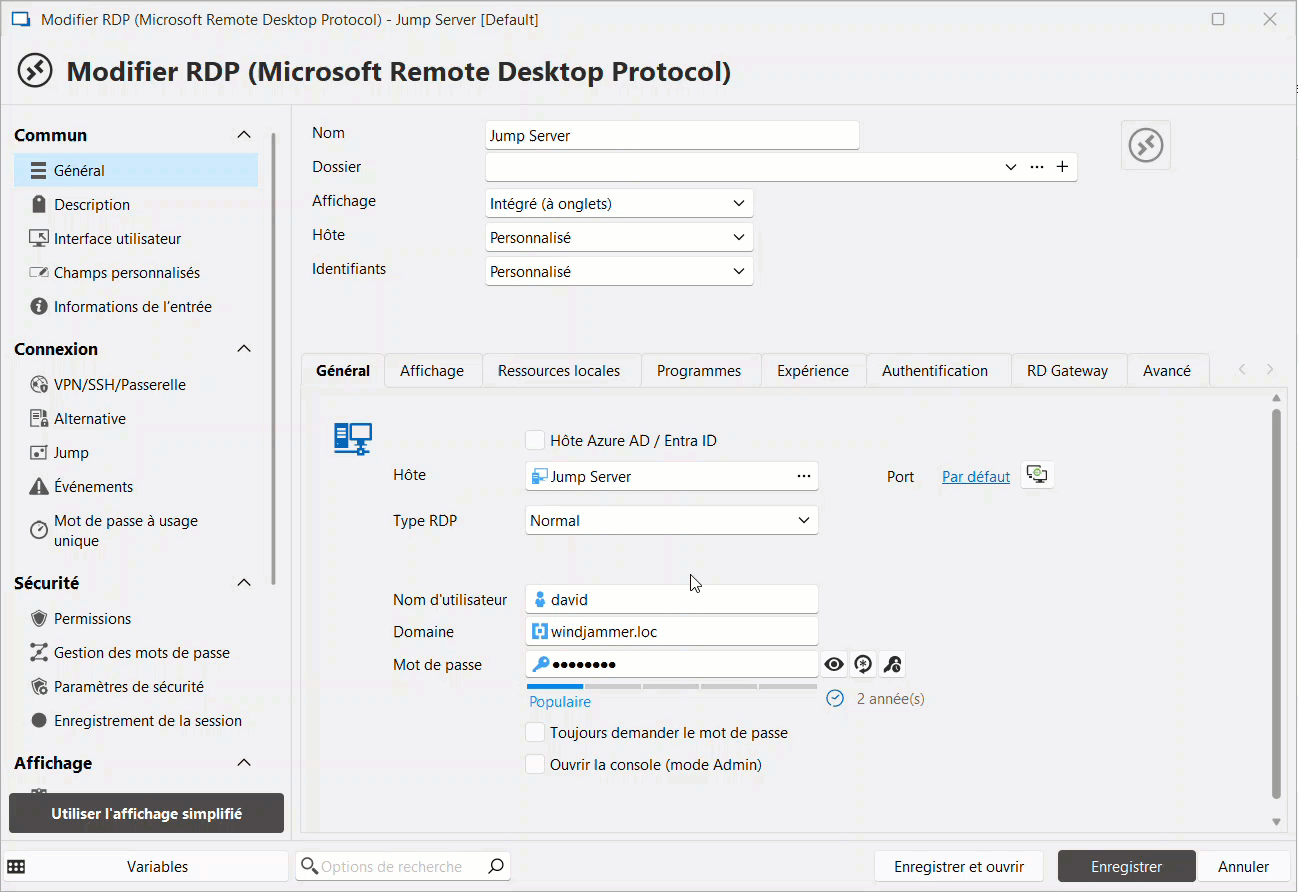Screen dimensions: 1298x892
Task: Click the Par défaut port link
Action: tap(975, 477)
